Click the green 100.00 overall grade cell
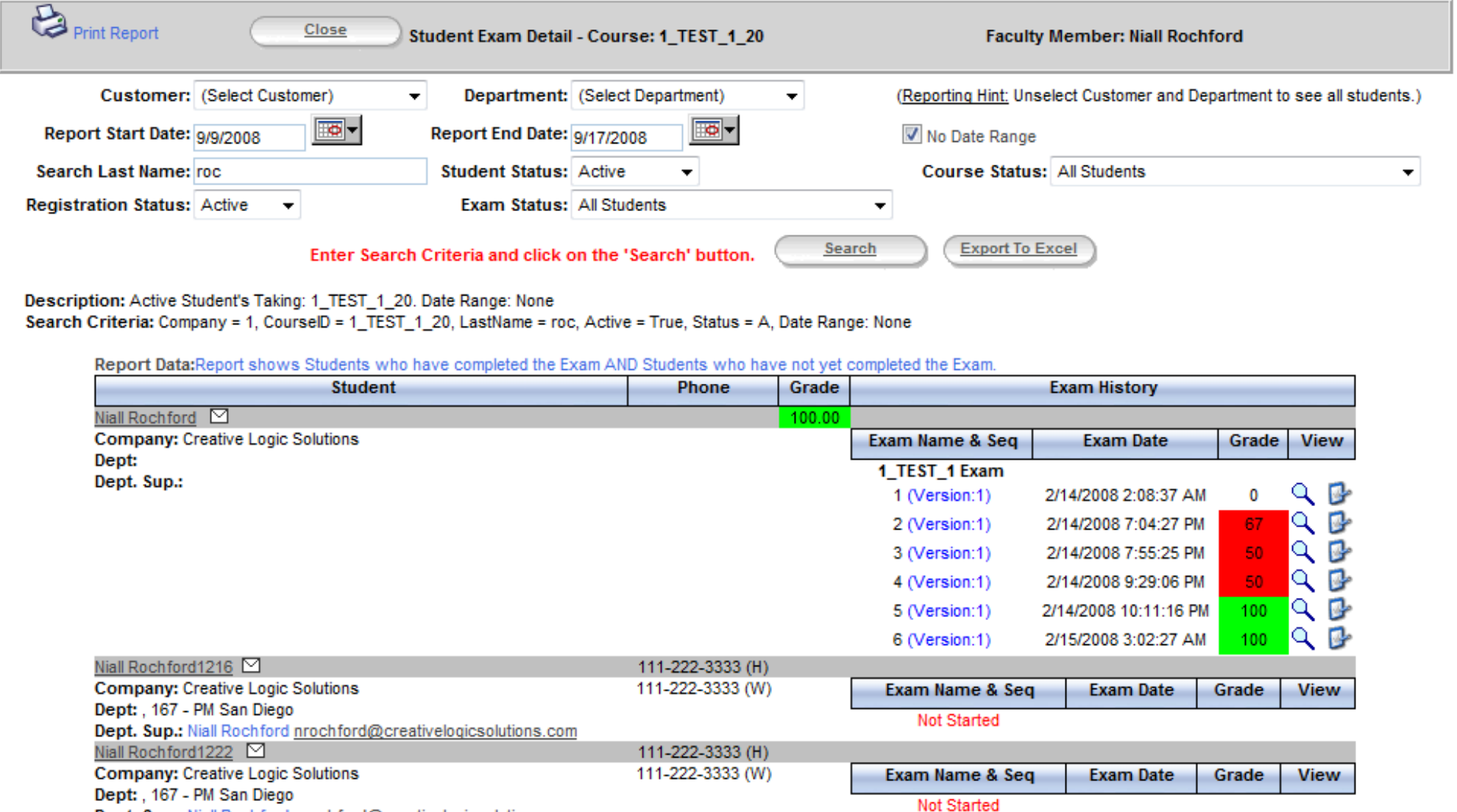 814,418
